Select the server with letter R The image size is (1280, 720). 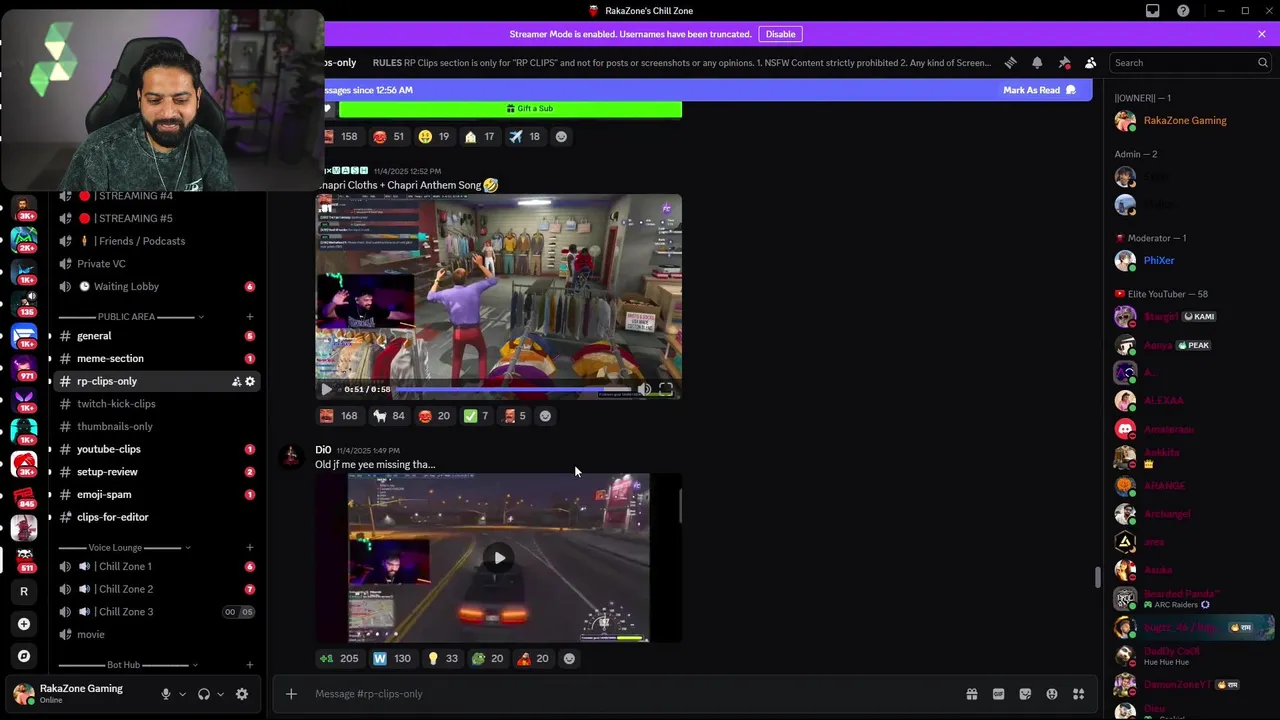[24, 591]
